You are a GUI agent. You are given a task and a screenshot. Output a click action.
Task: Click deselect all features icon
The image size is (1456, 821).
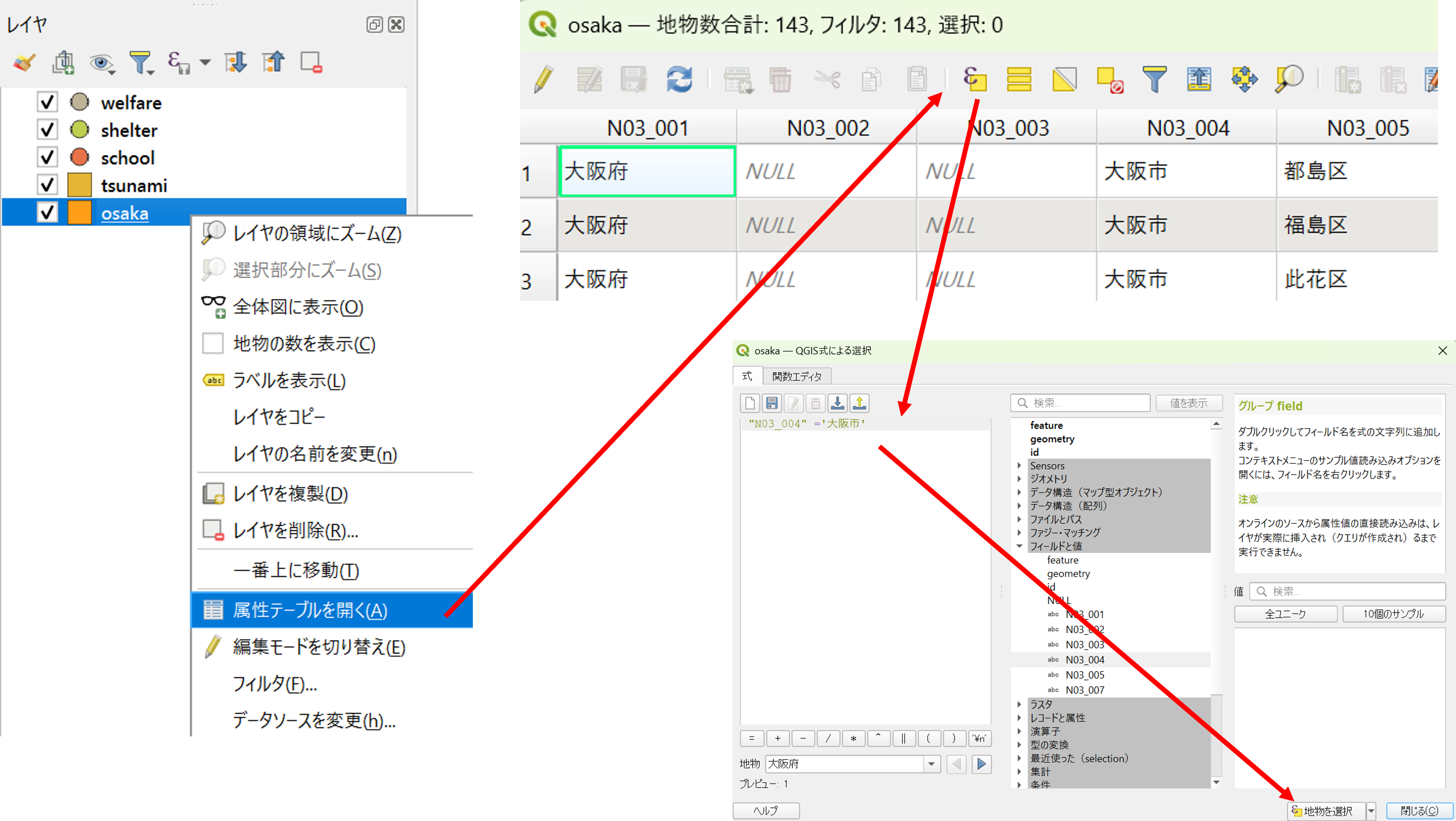pyautogui.click(x=1109, y=79)
